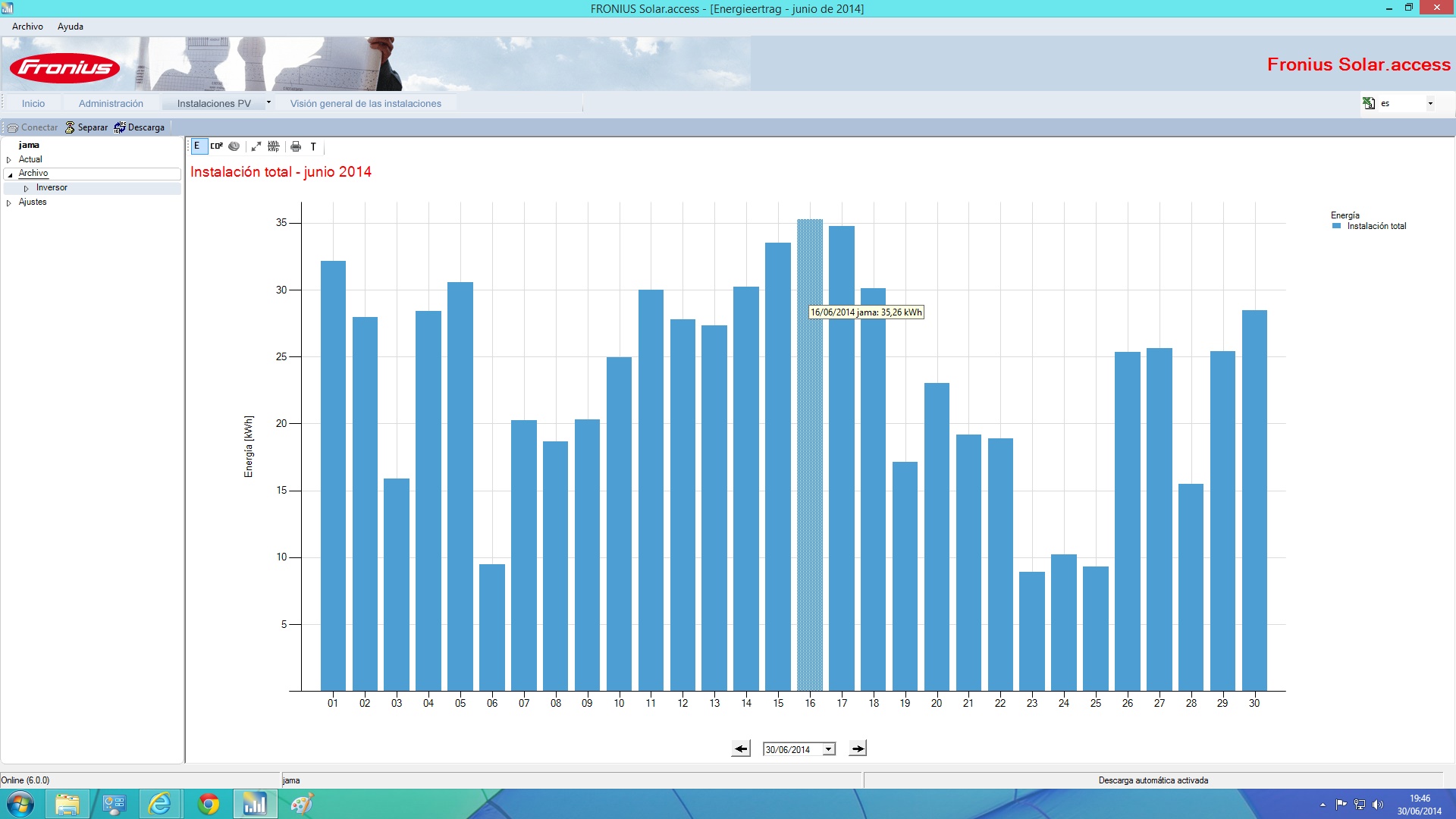Click the Fronius logo
The image size is (1456, 819).
click(65, 68)
